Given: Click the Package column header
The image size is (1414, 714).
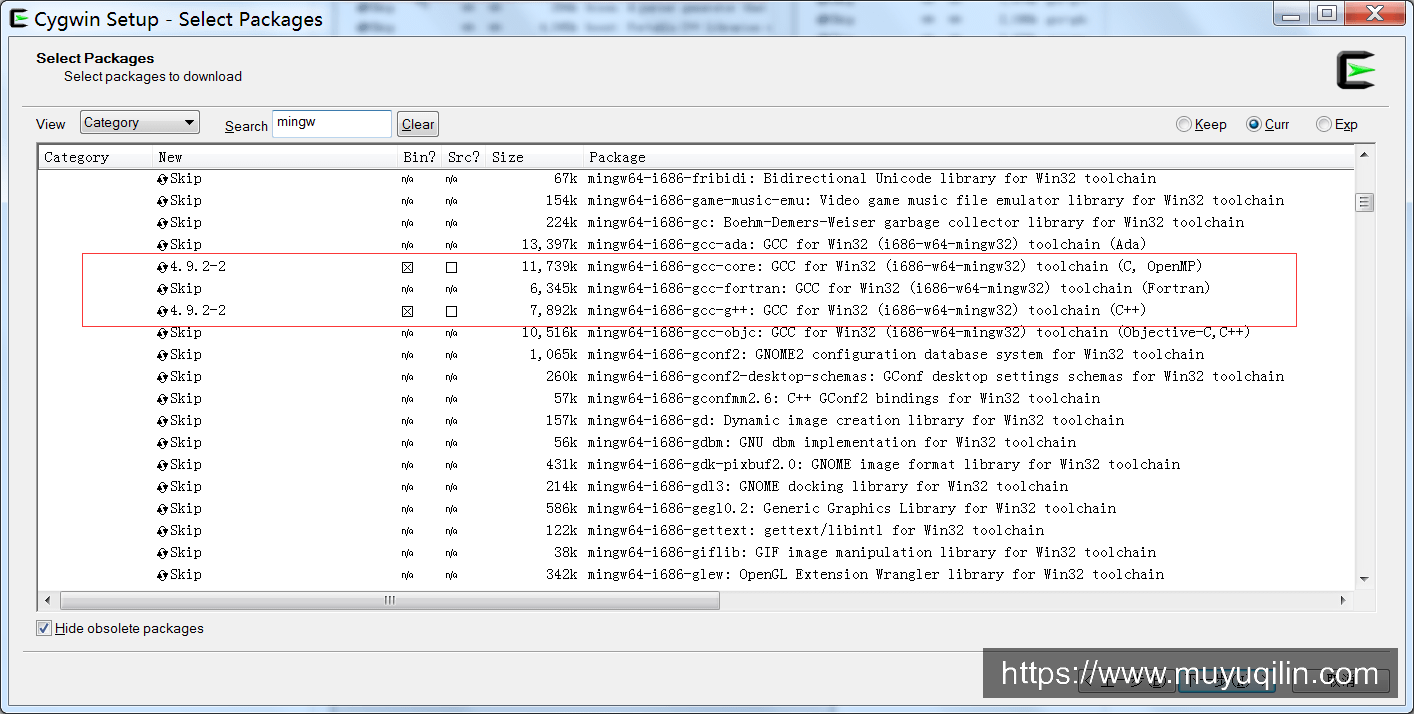Looking at the screenshot, I should pyautogui.click(x=968, y=157).
